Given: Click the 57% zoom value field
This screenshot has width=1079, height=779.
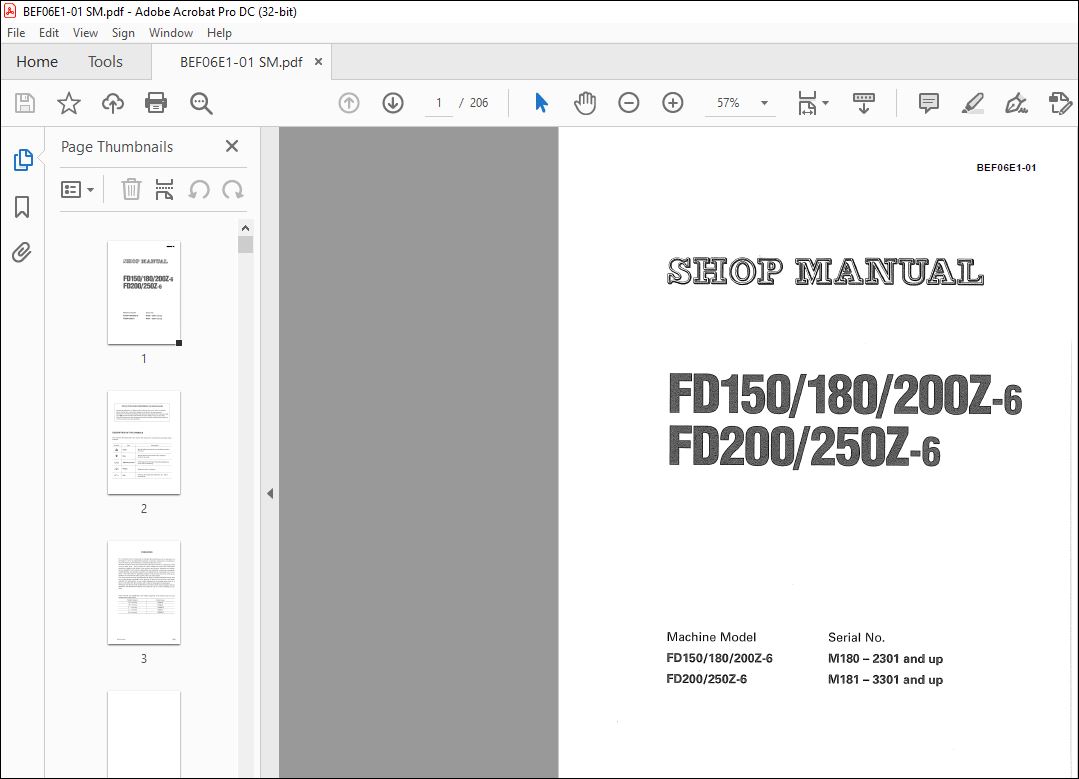Looking at the screenshot, I should point(728,103).
